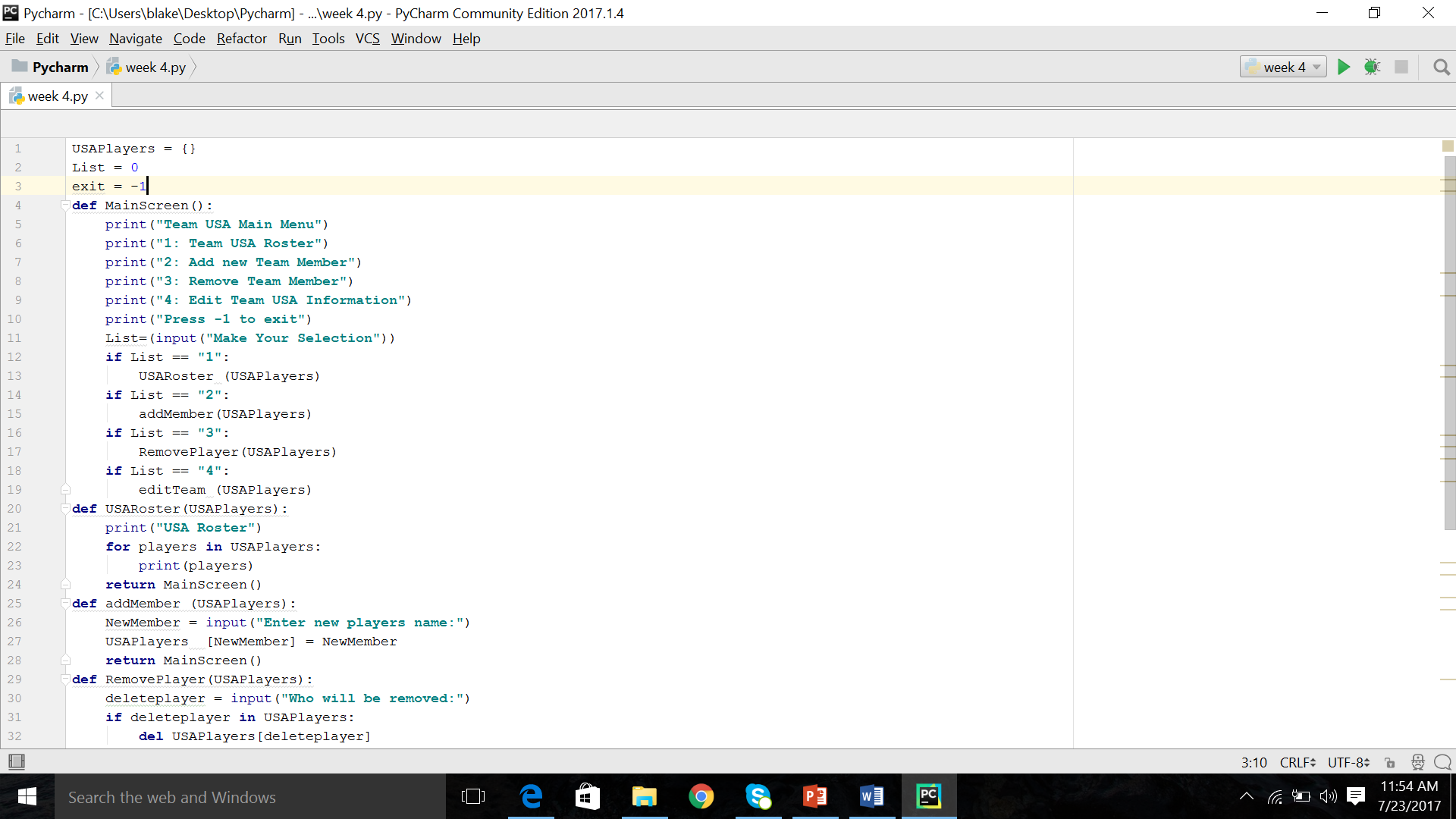The width and height of the screenshot is (1456, 819).
Task: Change the UTF-8 file encoding
Action: pos(1348,762)
